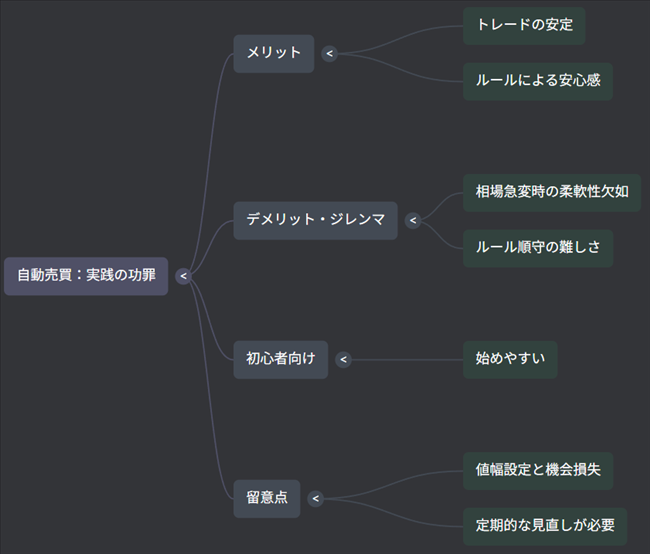Collapse the デメリット・ジレンマ branch arrow
Viewport: 650px width, 554px height.
(x=413, y=221)
